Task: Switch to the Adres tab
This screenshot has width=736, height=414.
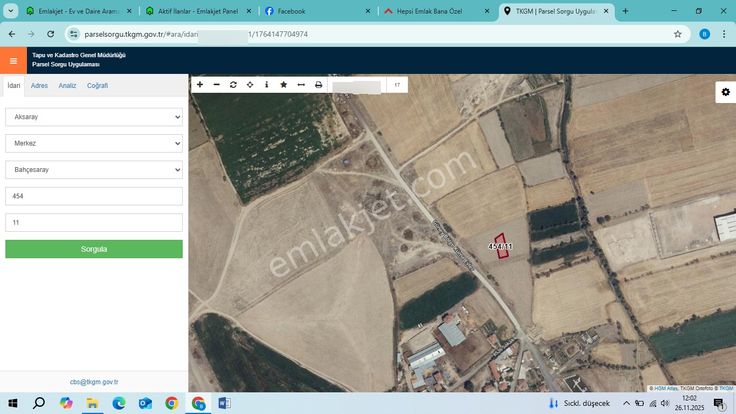Action: (x=39, y=85)
